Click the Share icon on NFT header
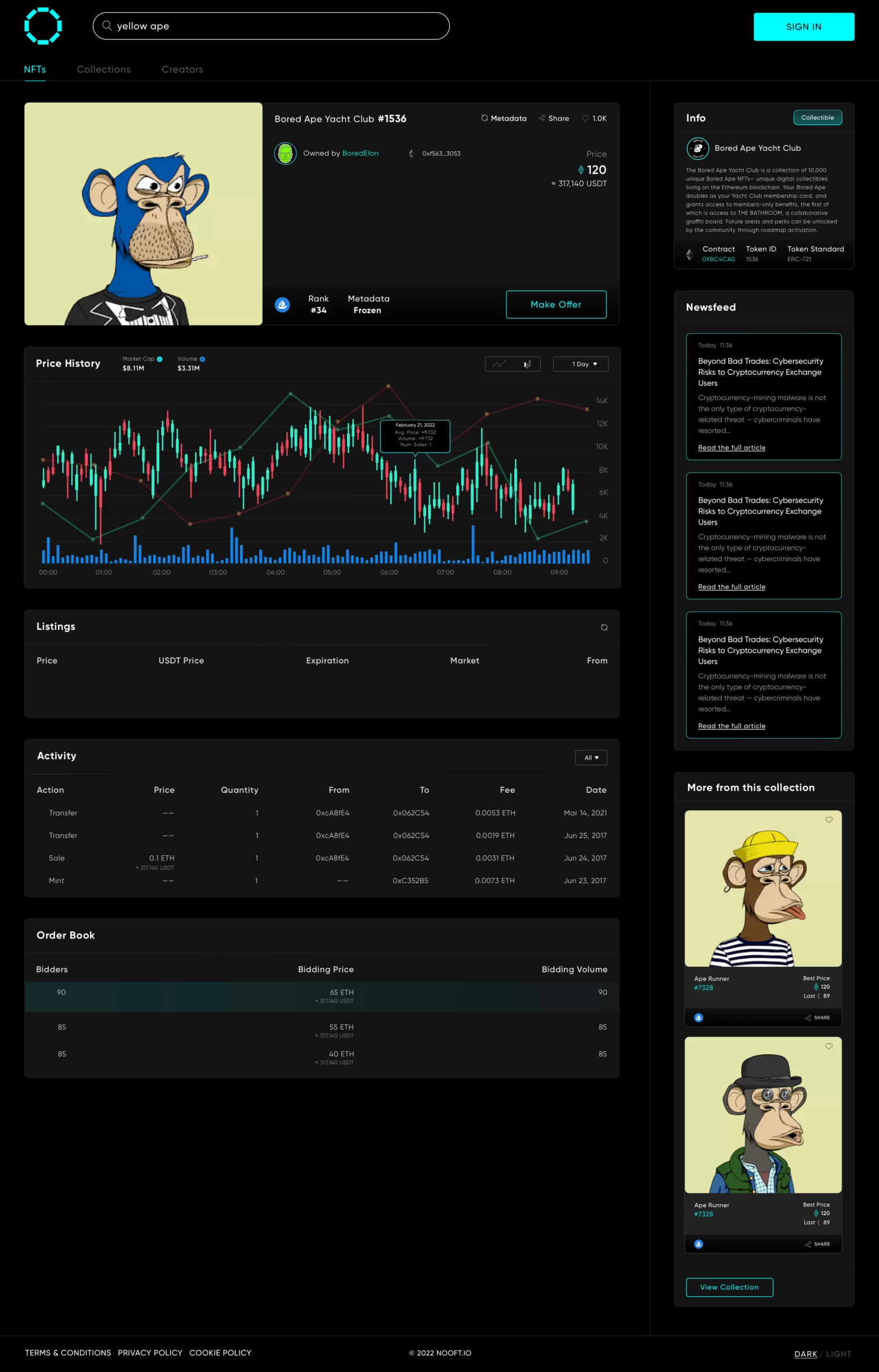 (x=542, y=118)
